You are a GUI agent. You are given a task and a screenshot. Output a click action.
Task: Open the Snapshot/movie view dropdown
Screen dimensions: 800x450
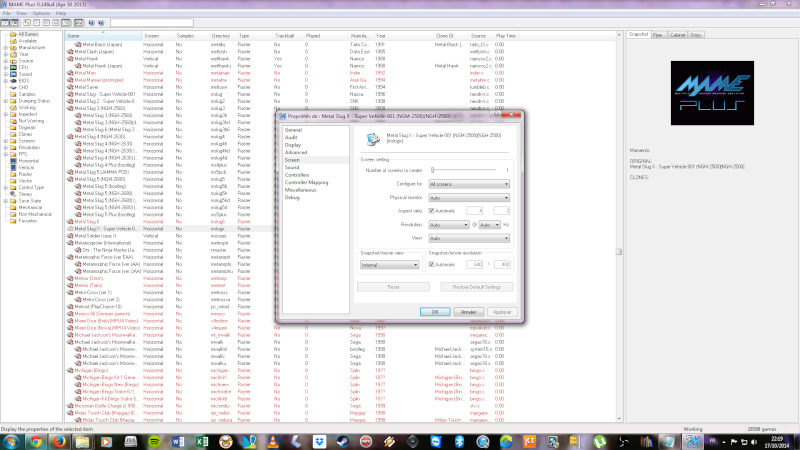389,265
